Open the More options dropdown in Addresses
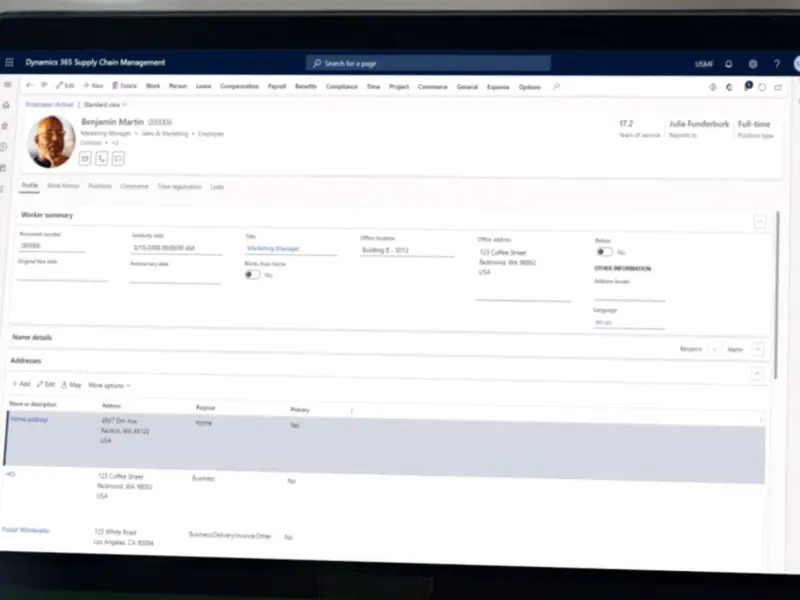Viewport: 800px width, 600px height. [109, 385]
